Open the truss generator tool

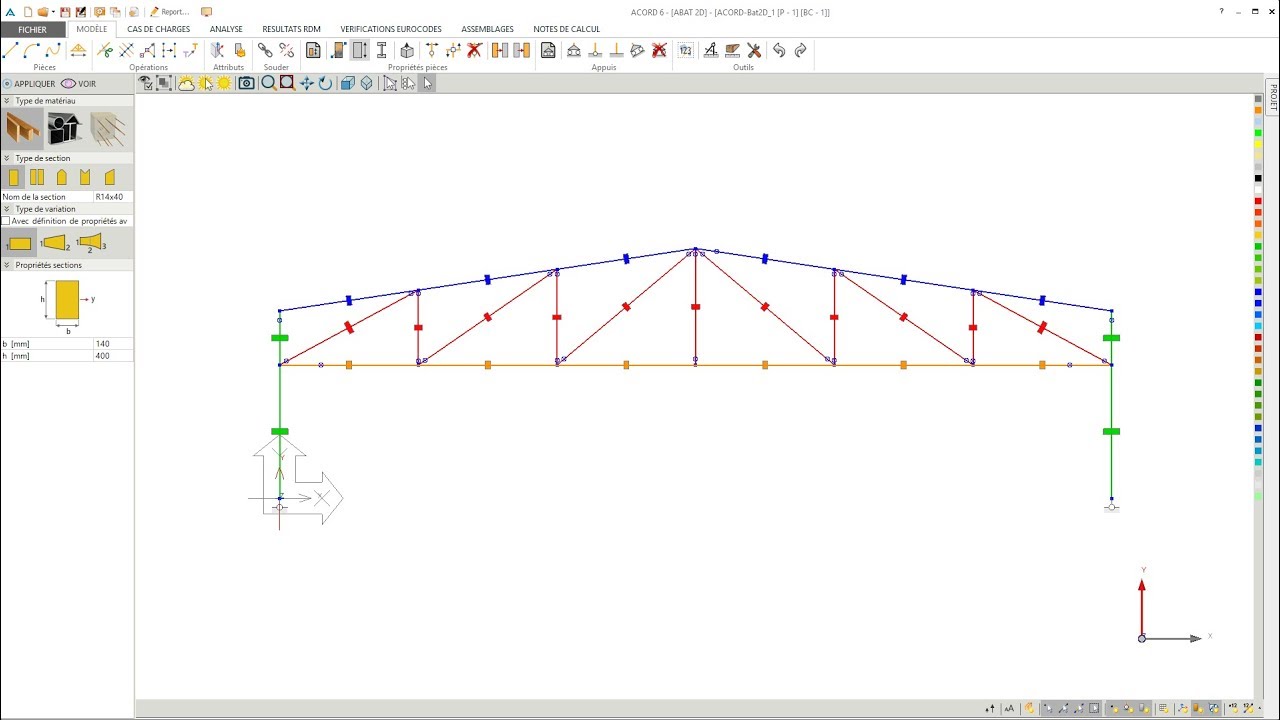(78, 50)
